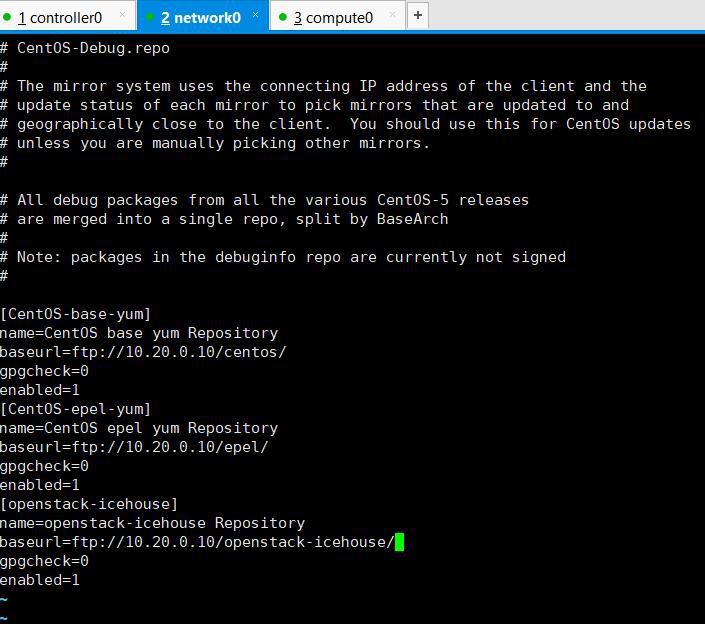The height and width of the screenshot is (624, 705).
Task: Close the compute0 tab
Action: pos(393,15)
